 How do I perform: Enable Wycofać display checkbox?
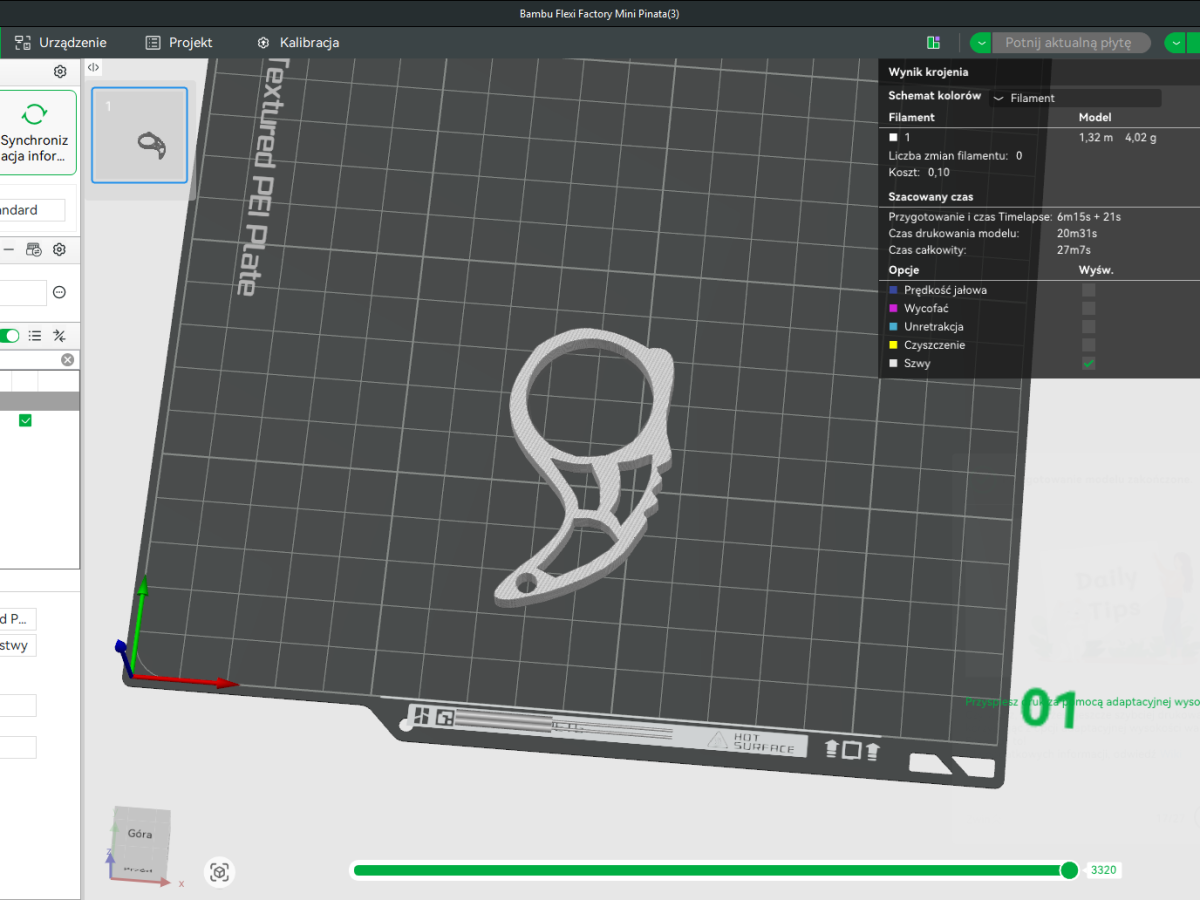coord(1088,308)
